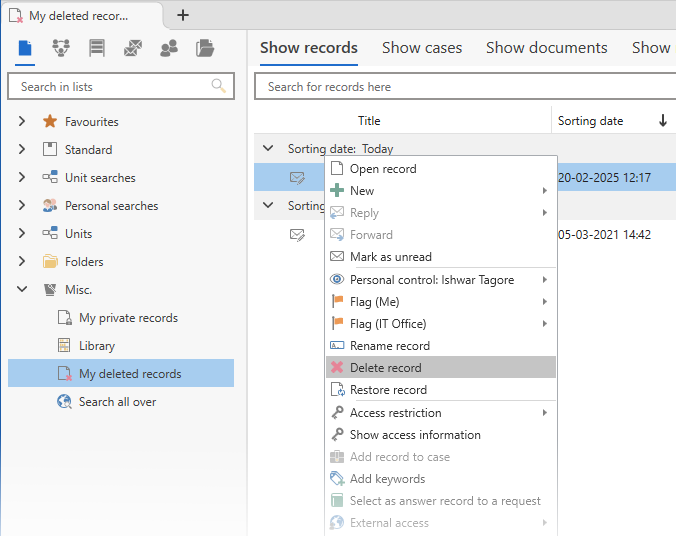Expand the Favourites tree node
Viewport: 676px width, 536px height.
point(22,122)
